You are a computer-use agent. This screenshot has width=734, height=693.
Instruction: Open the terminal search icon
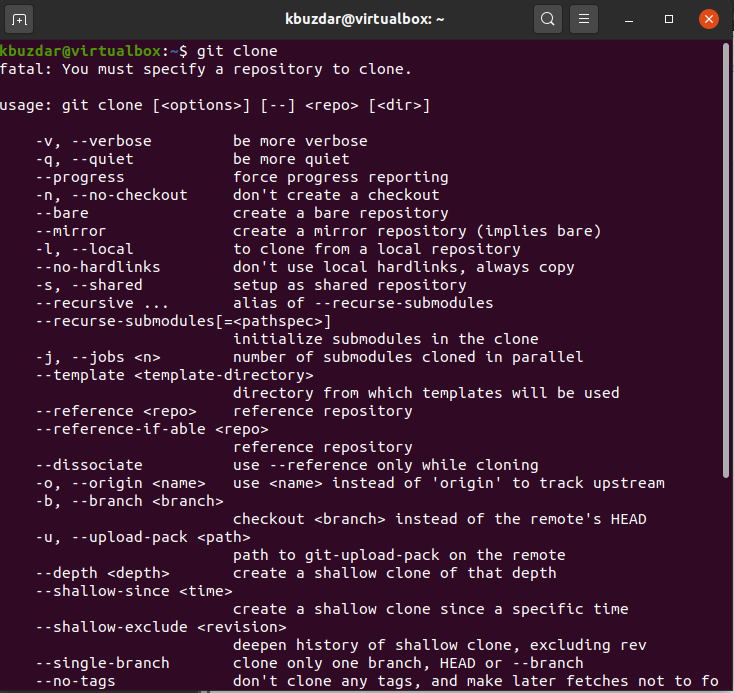547,18
